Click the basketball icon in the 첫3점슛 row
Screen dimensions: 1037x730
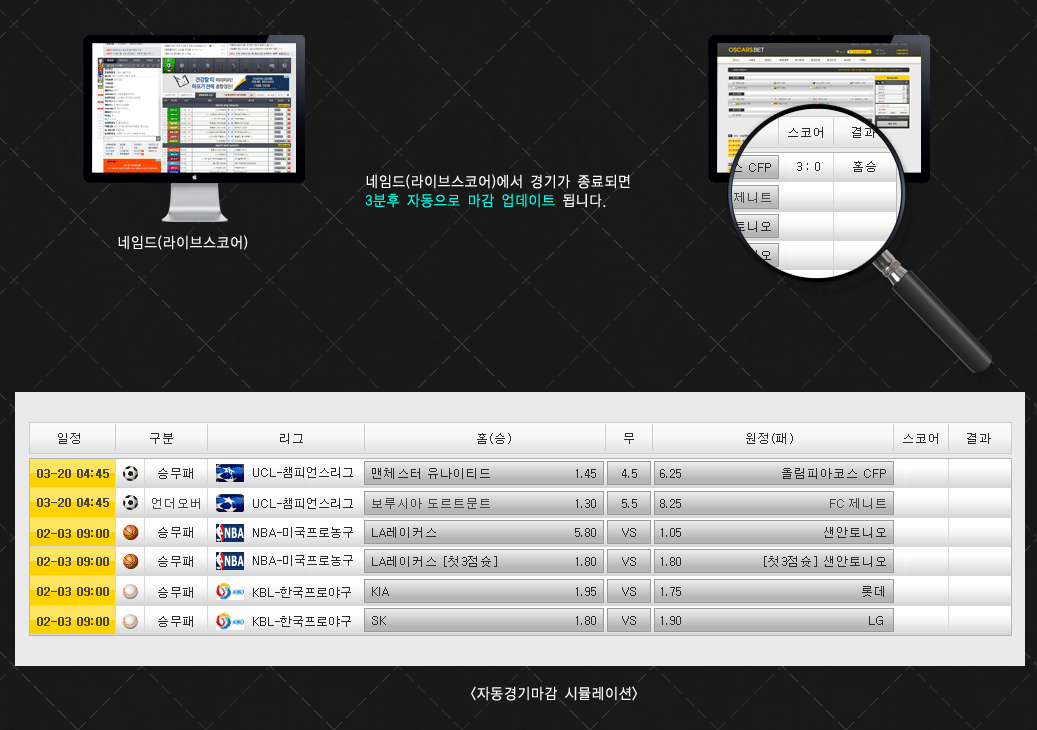(130, 561)
